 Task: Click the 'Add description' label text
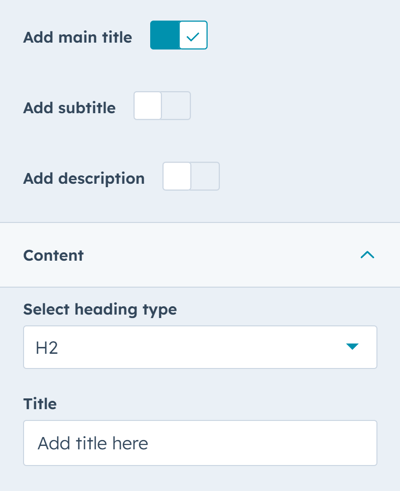click(84, 179)
